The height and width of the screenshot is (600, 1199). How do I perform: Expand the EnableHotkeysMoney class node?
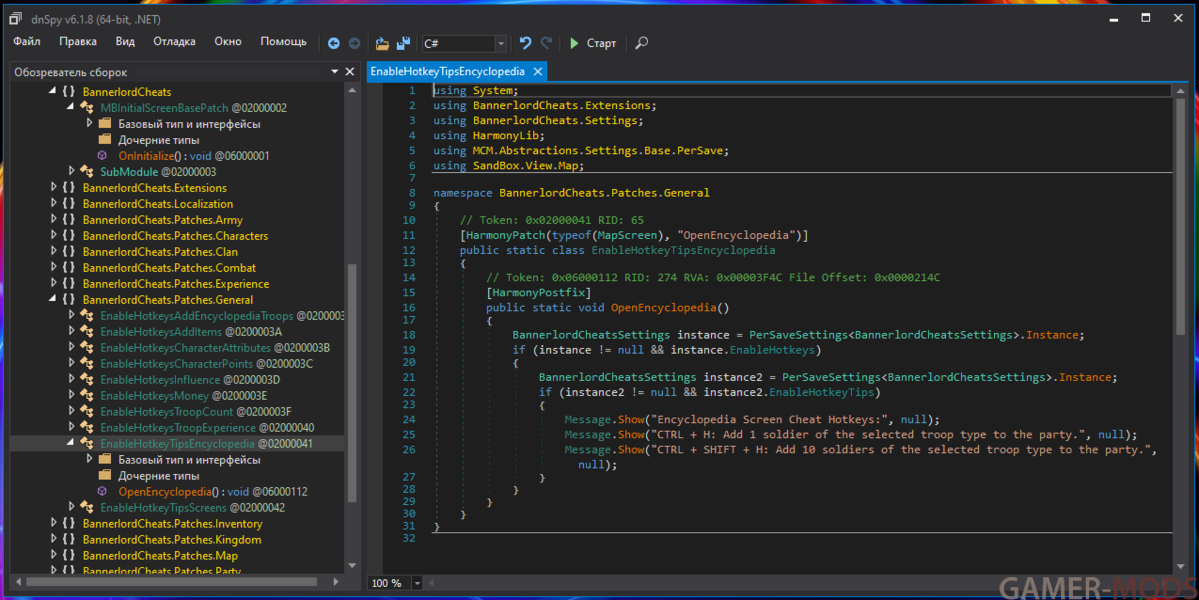pyautogui.click(x=71, y=395)
